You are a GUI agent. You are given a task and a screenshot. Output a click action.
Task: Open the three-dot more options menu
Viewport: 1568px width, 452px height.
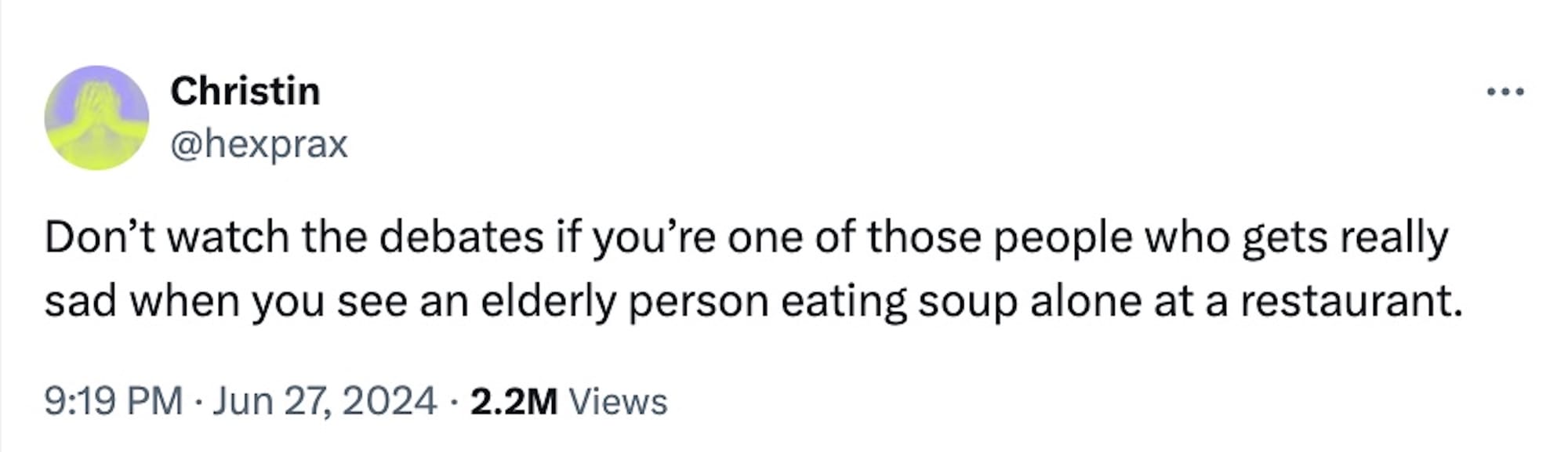coord(1505,92)
